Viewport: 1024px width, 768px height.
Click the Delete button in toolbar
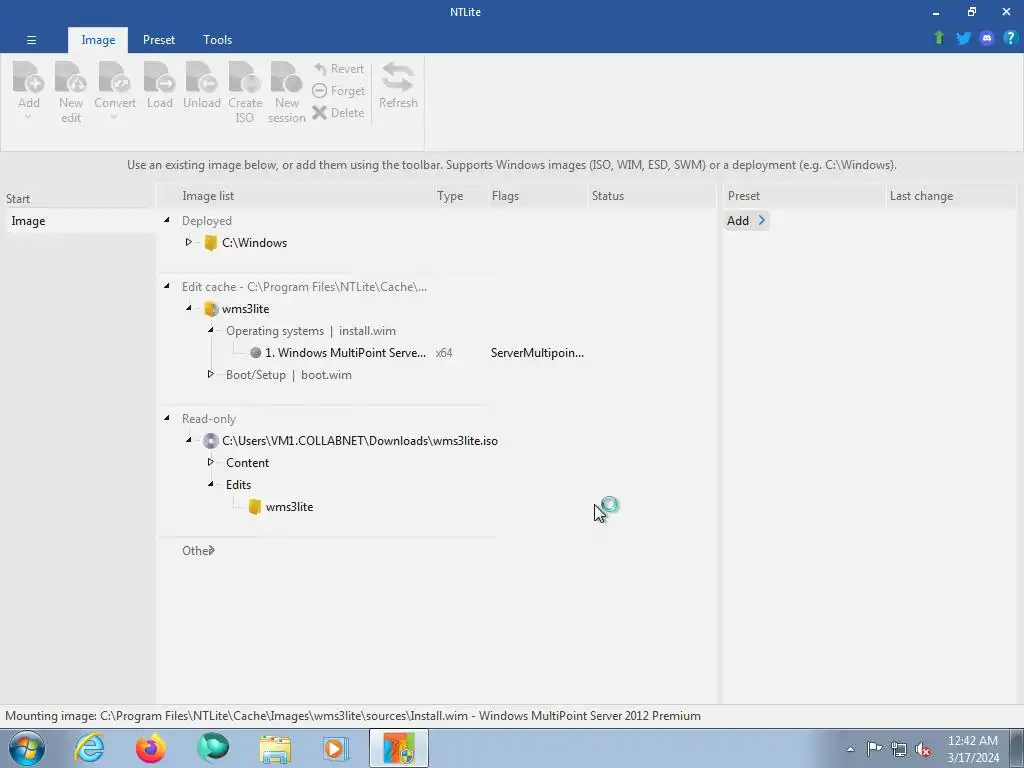pos(338,112)
